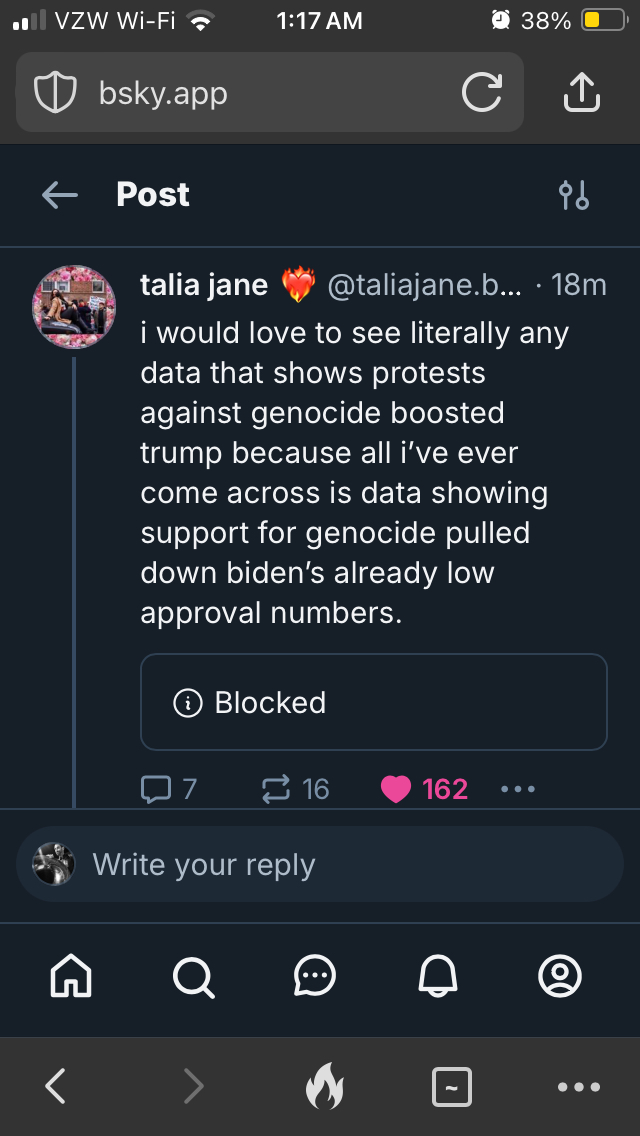Open the Search tab
Screen dimensions: 640x1136
coord(193,975)
